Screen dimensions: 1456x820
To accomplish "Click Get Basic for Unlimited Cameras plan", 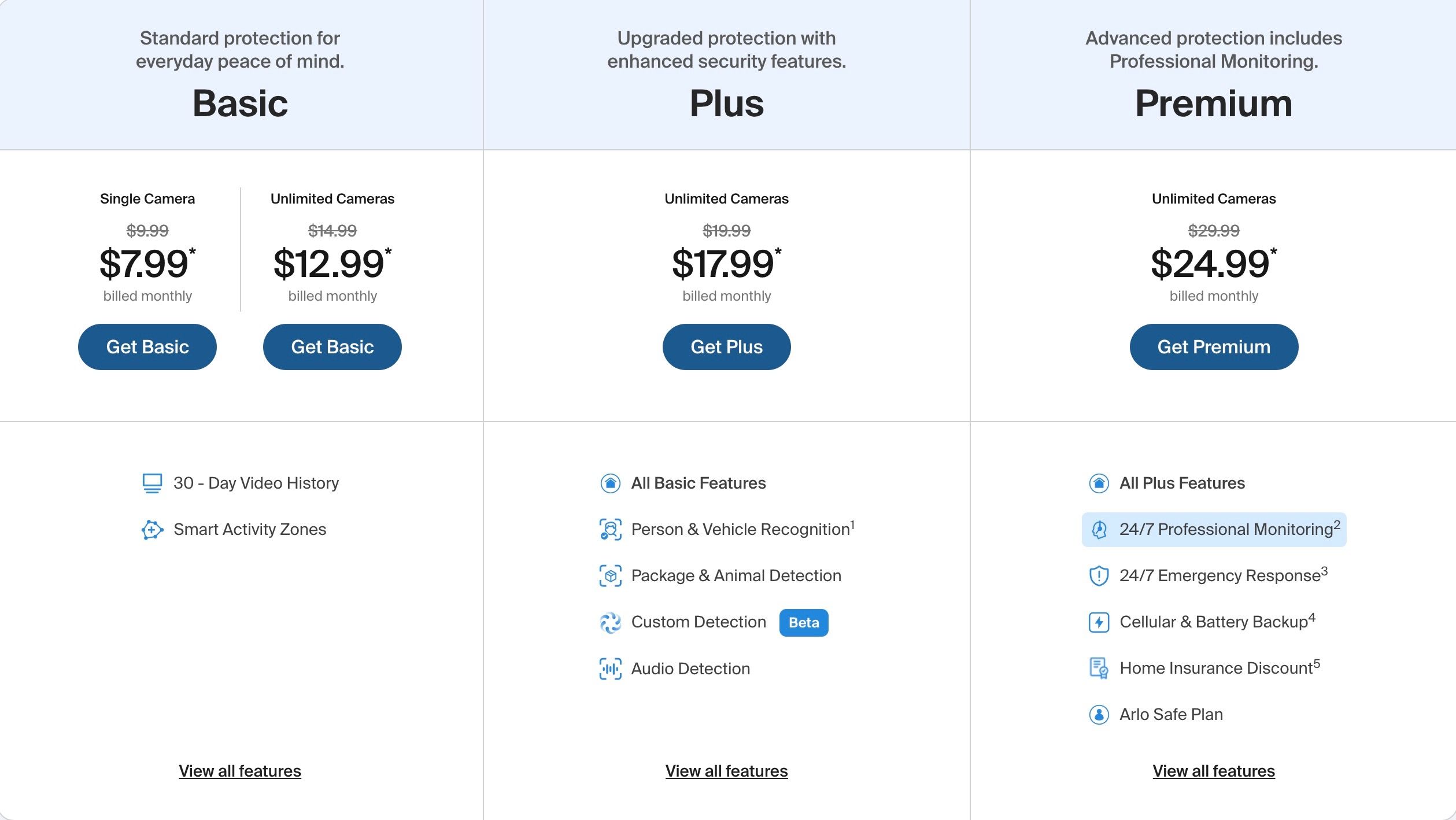I will click(332, 346).
